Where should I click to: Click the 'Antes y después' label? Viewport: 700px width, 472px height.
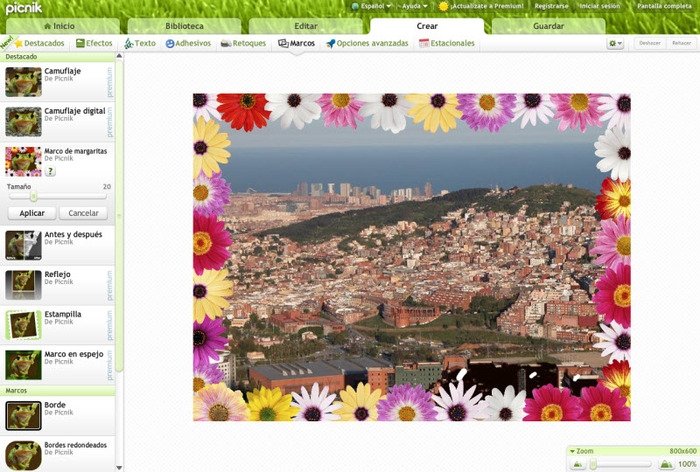click(x=73, y=234)
